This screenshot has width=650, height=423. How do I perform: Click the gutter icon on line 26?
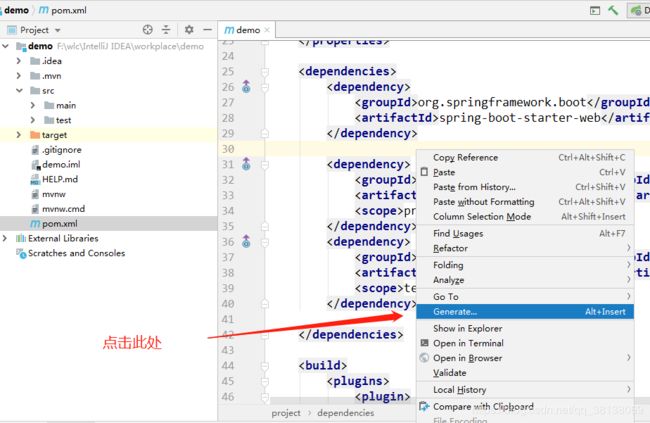[246, 87]
